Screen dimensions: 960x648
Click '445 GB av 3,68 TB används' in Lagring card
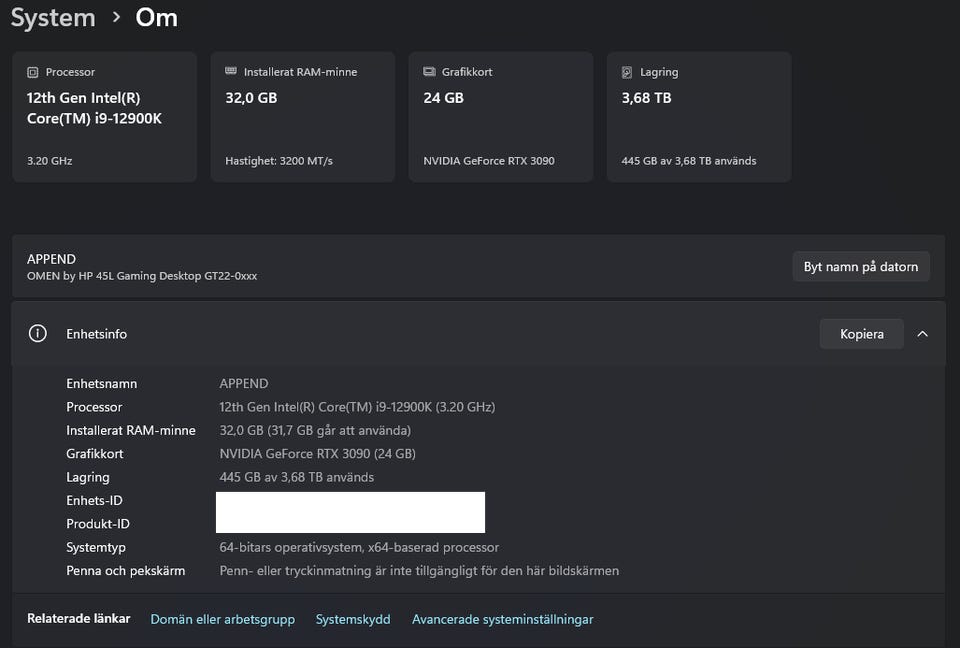689,161
